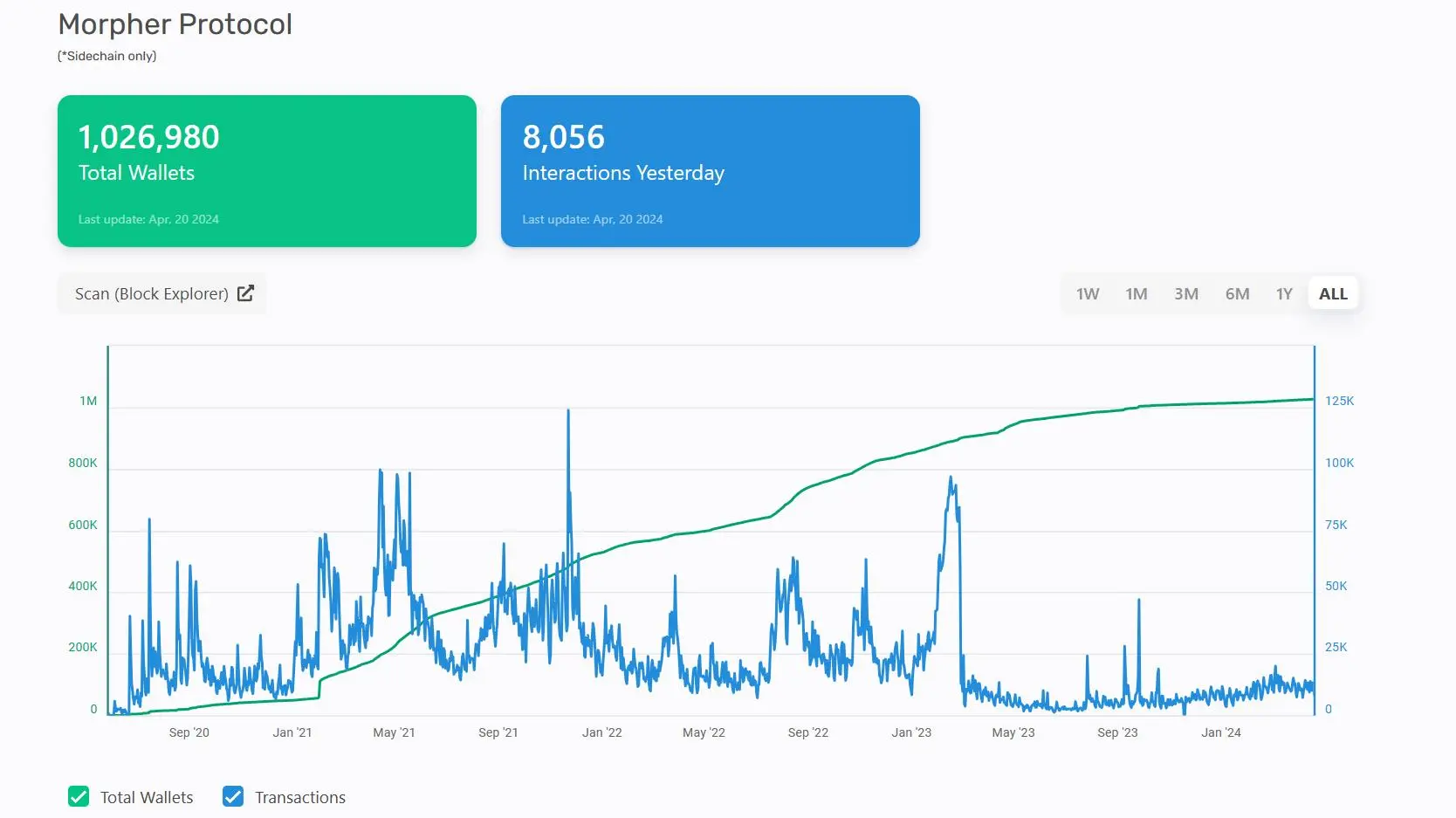Switch chart range to 1W
1456x818 pixels.
pos(1088,294)
